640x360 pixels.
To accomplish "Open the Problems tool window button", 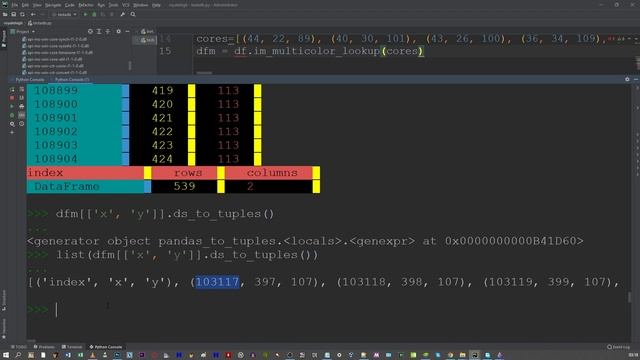I will pos(44,347).
